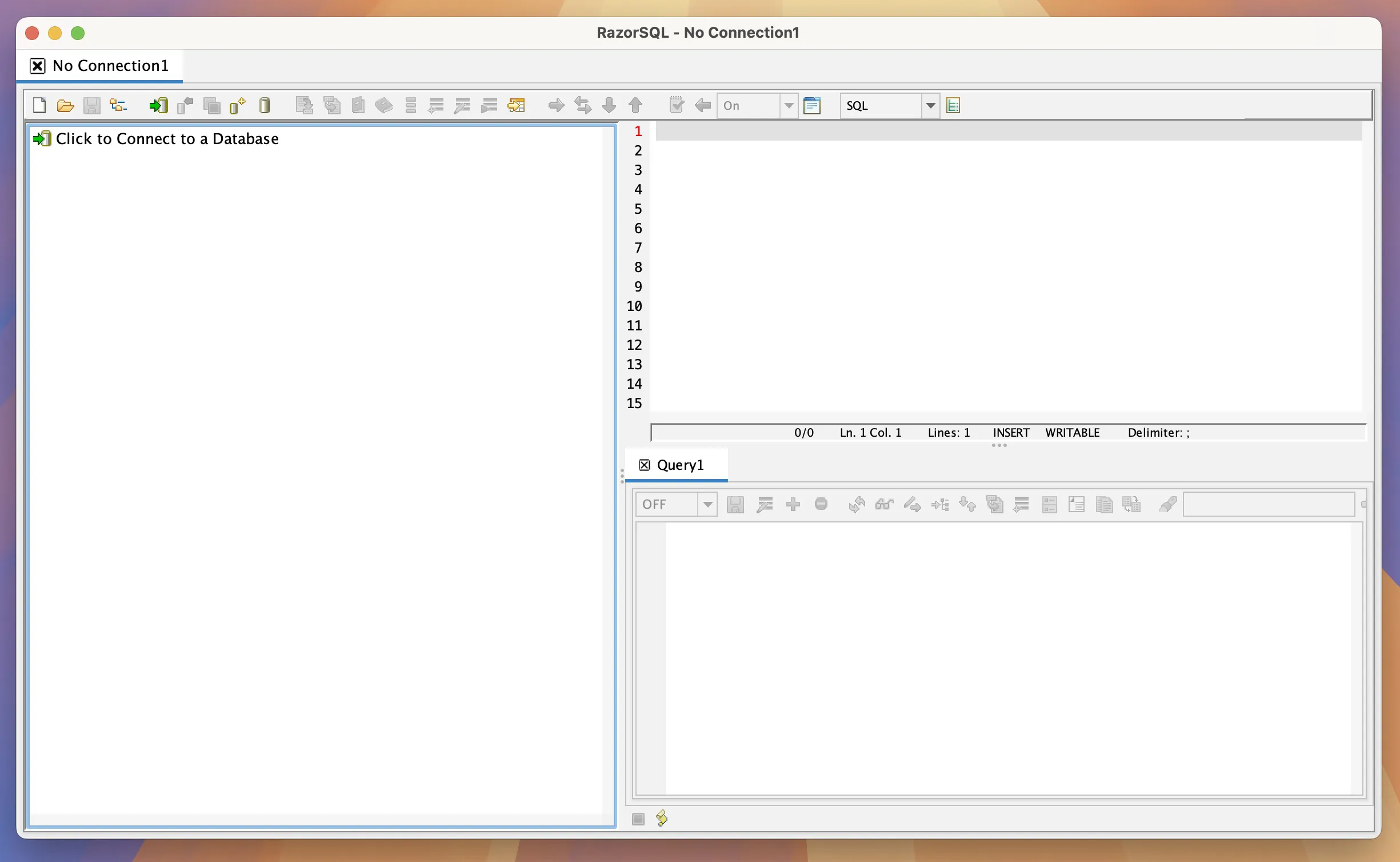
Task: Open a file using the folder icon
Action: click(66, 105)
